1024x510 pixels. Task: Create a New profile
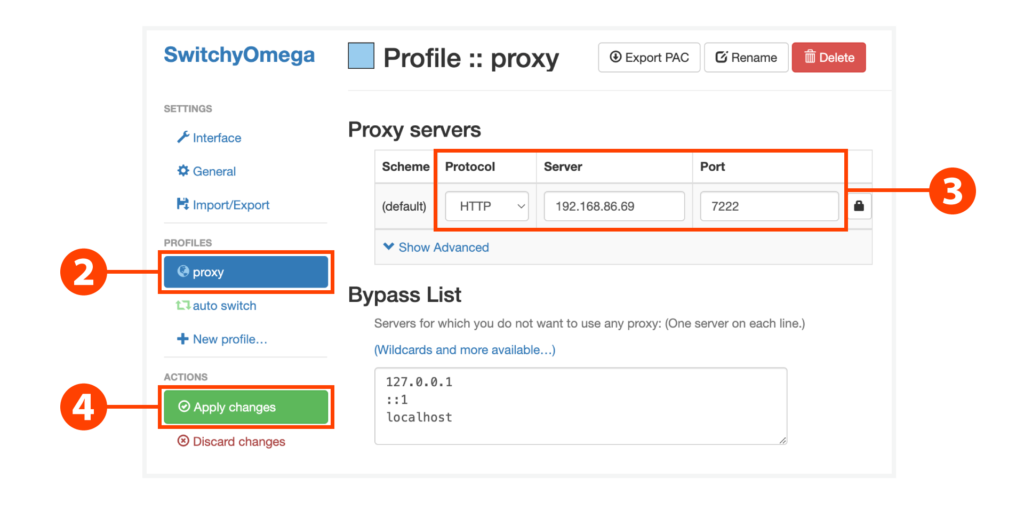pyautogui.click(x=229, y=339)
